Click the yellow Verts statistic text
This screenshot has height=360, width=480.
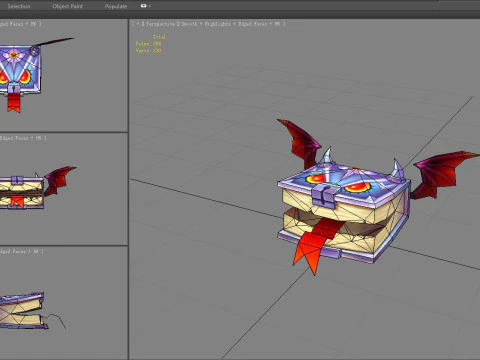point(148,50)
